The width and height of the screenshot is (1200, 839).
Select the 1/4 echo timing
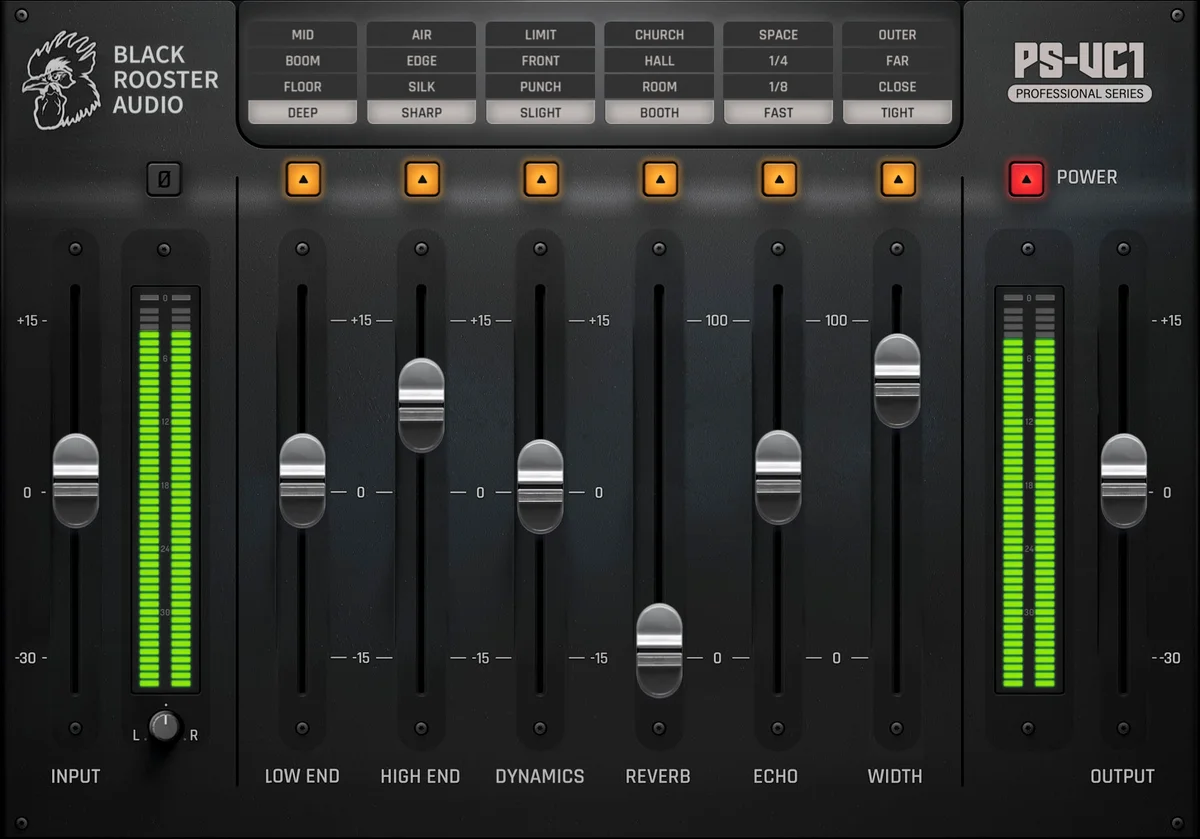pos(778,60)
